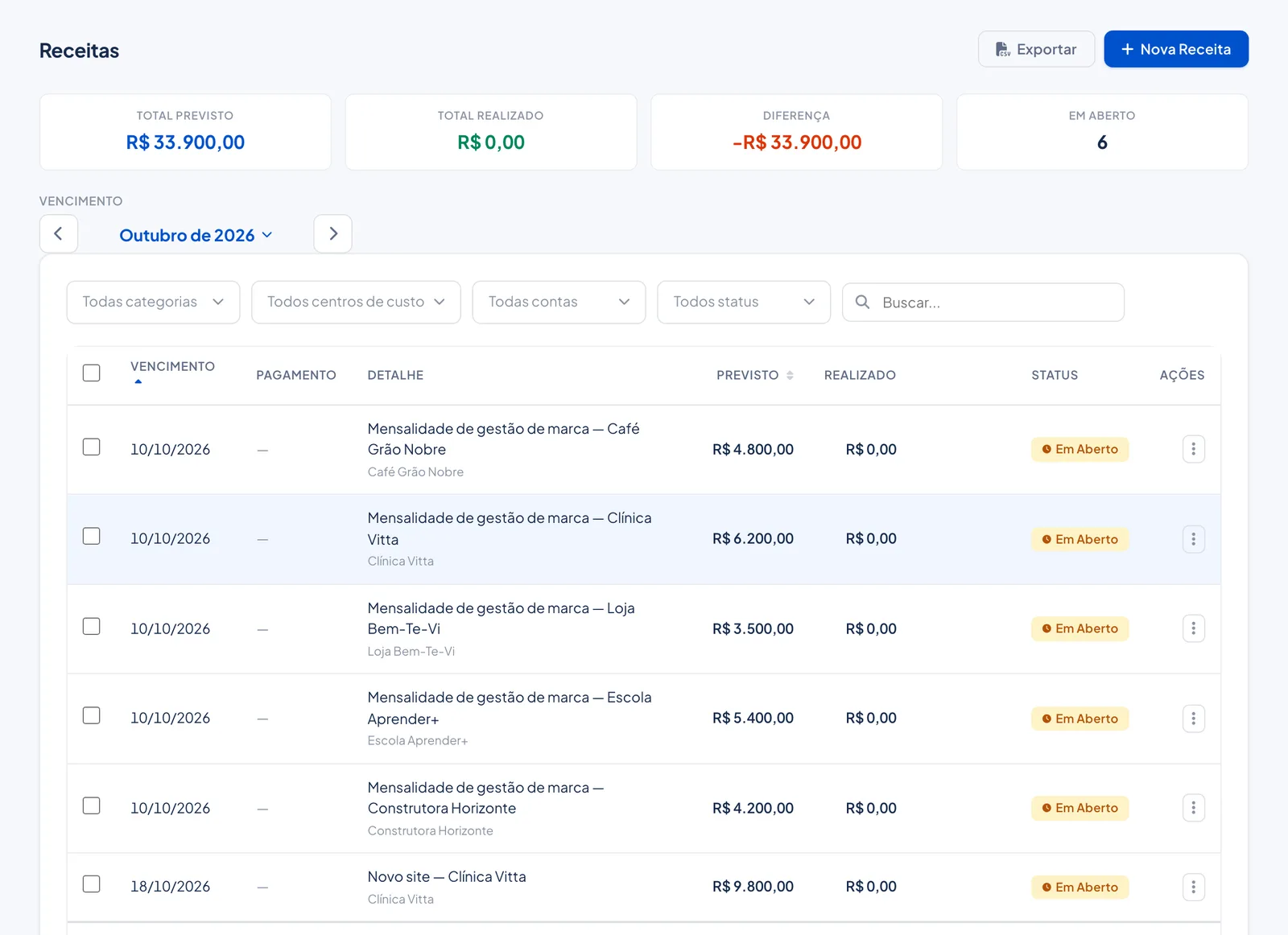
Task: Click the Loja Bem-Te-Vi client subtitle
Action: tap(411, 651)
